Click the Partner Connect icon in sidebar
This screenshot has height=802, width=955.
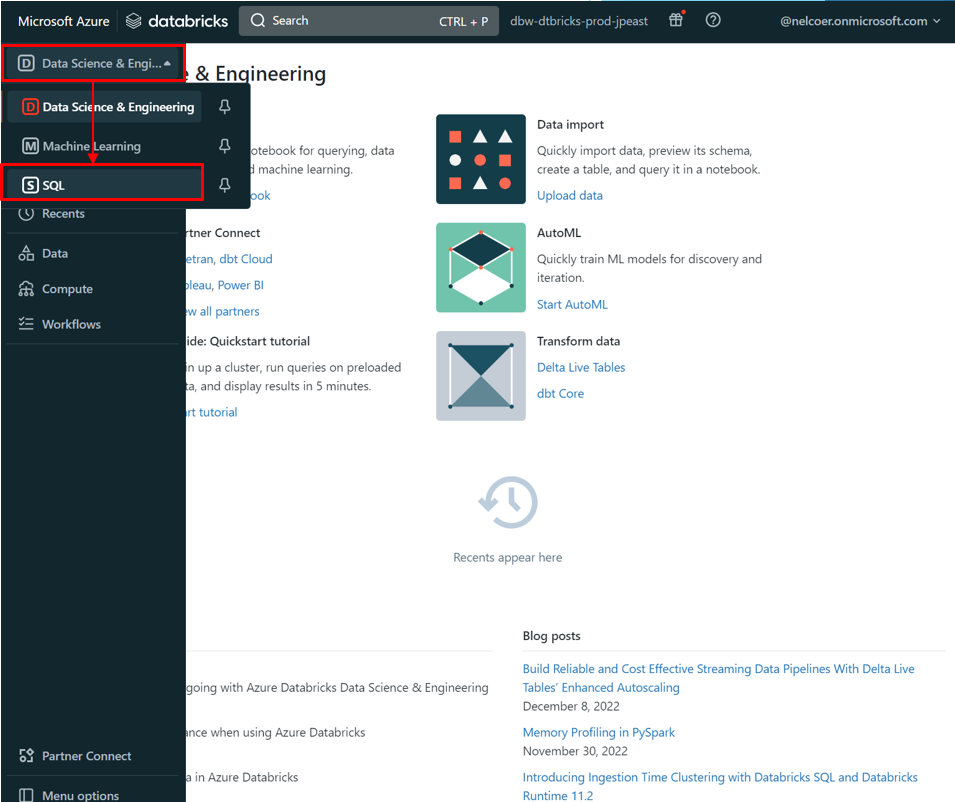tap(26, 756)
